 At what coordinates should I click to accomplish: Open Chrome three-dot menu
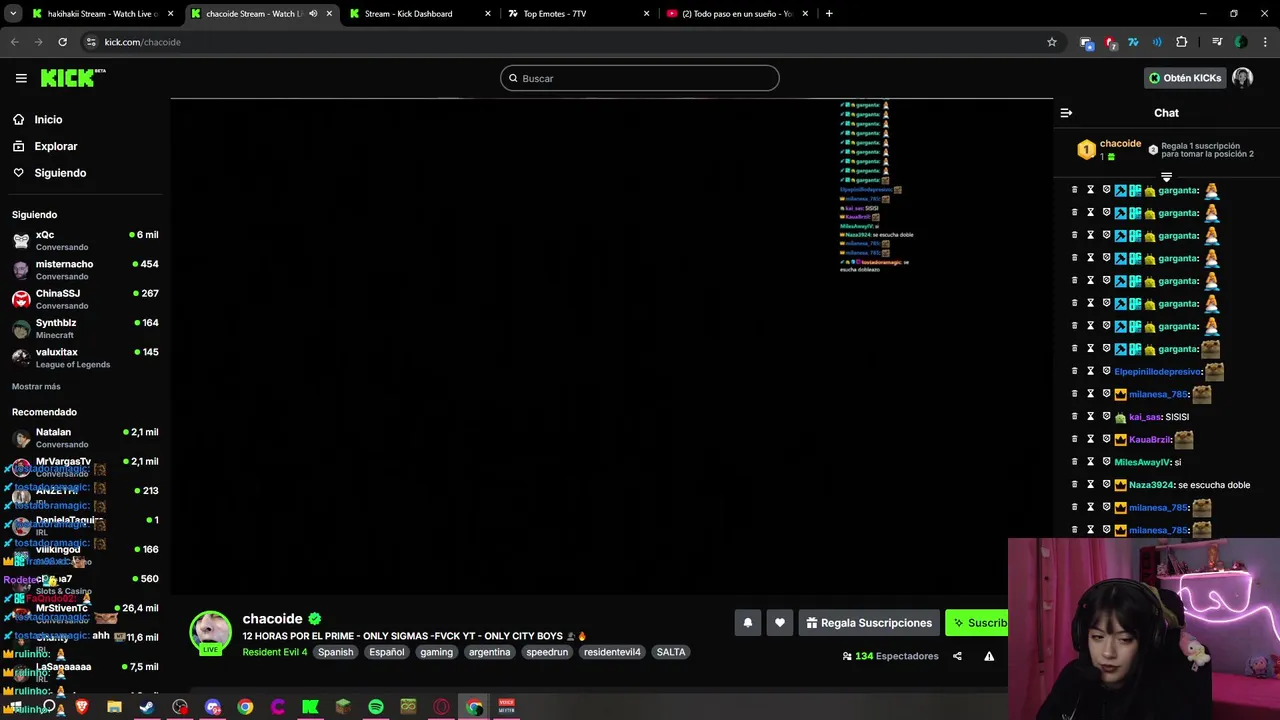1266,42
